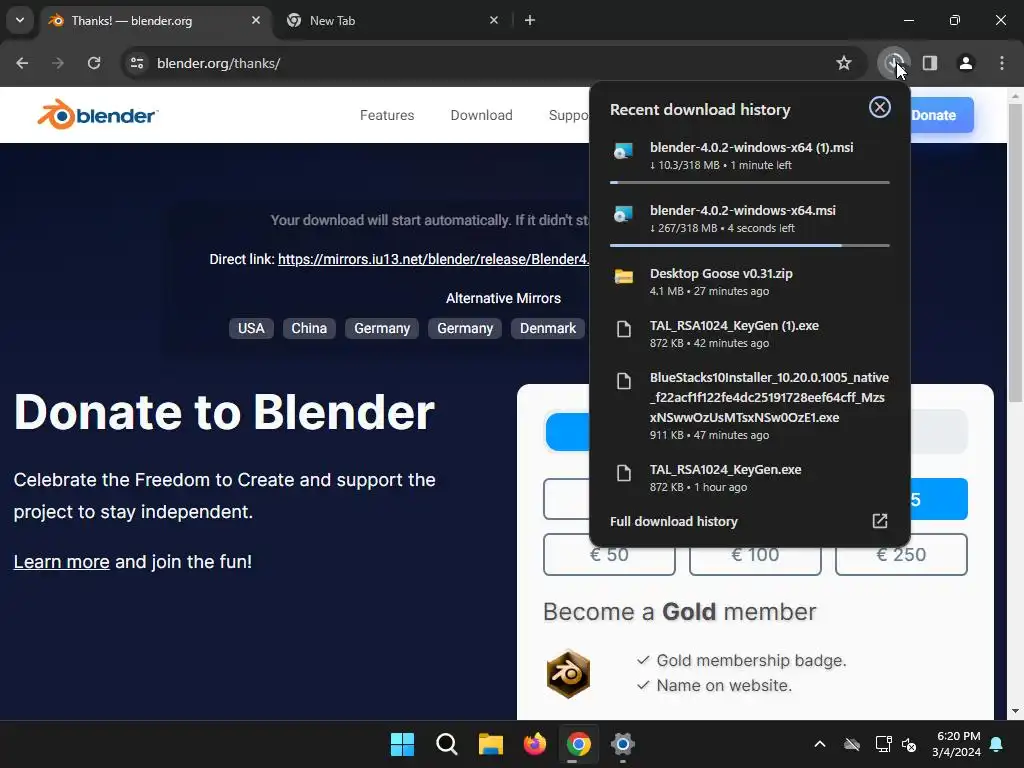Open Desktop Goose v0.31.zip download
1024x768 pixels.
pos(750,281)
